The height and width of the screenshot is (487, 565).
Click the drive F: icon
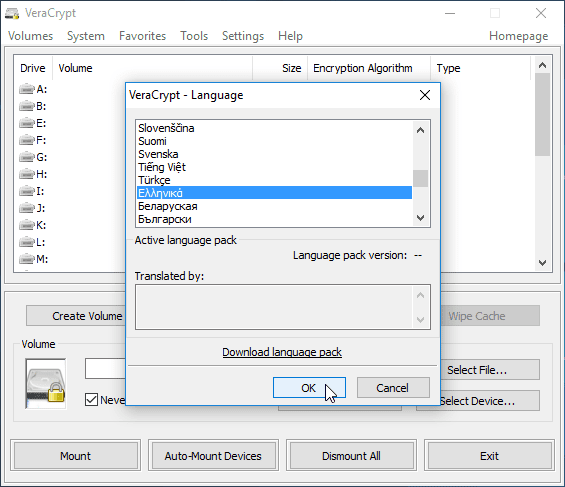[27, 140]
